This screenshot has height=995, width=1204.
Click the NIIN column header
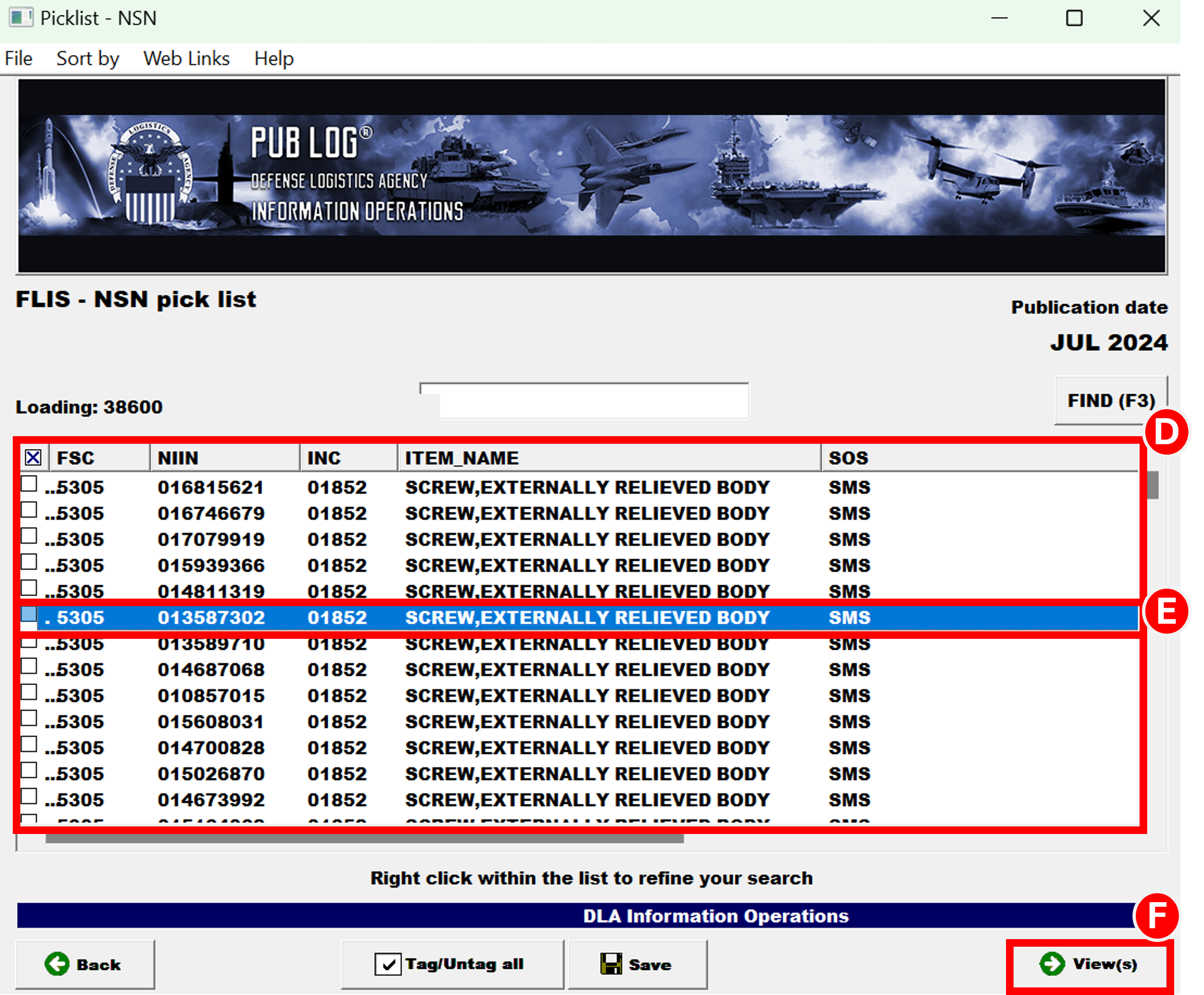pos(224,458)
